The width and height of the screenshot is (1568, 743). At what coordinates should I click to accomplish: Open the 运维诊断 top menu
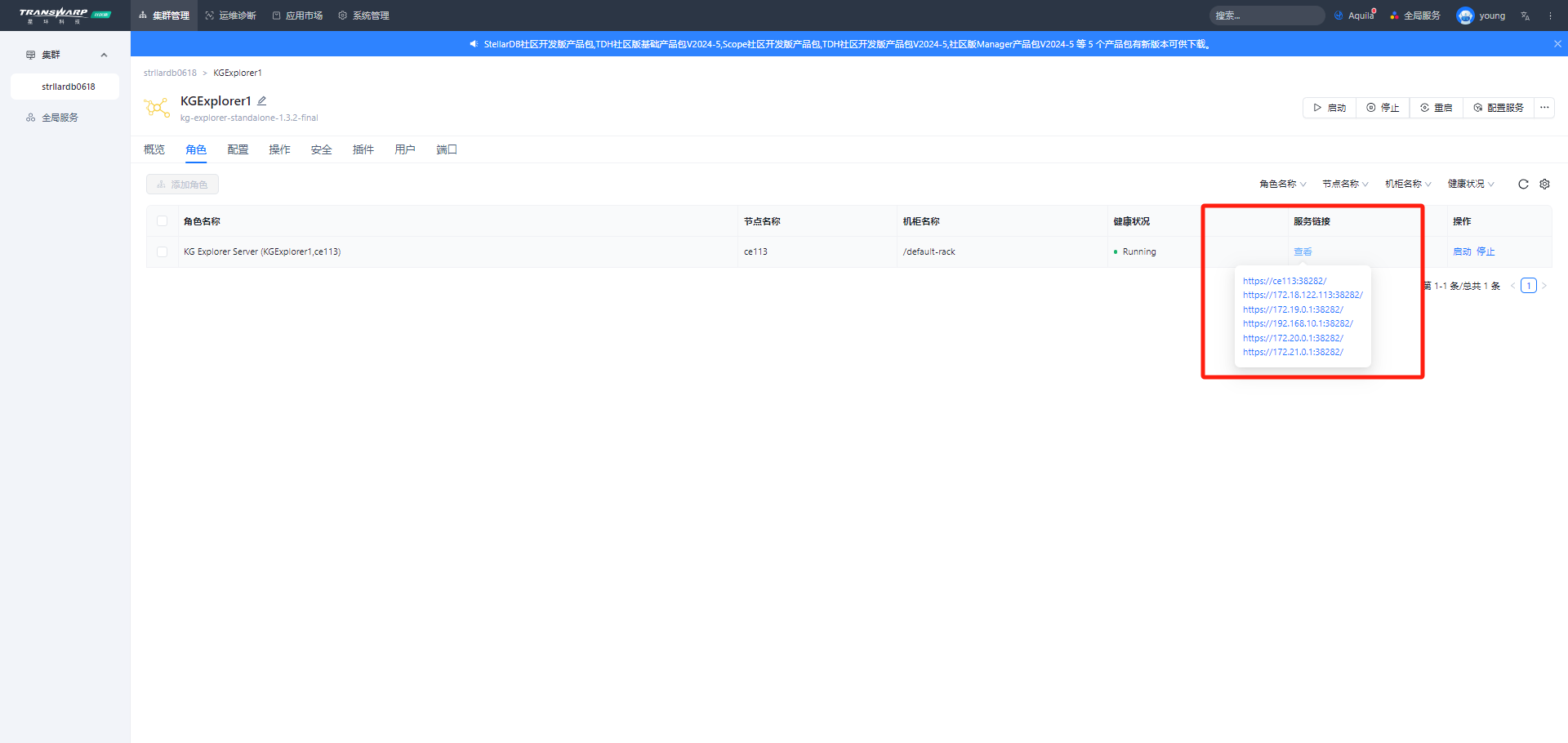(x=230, y=16)
